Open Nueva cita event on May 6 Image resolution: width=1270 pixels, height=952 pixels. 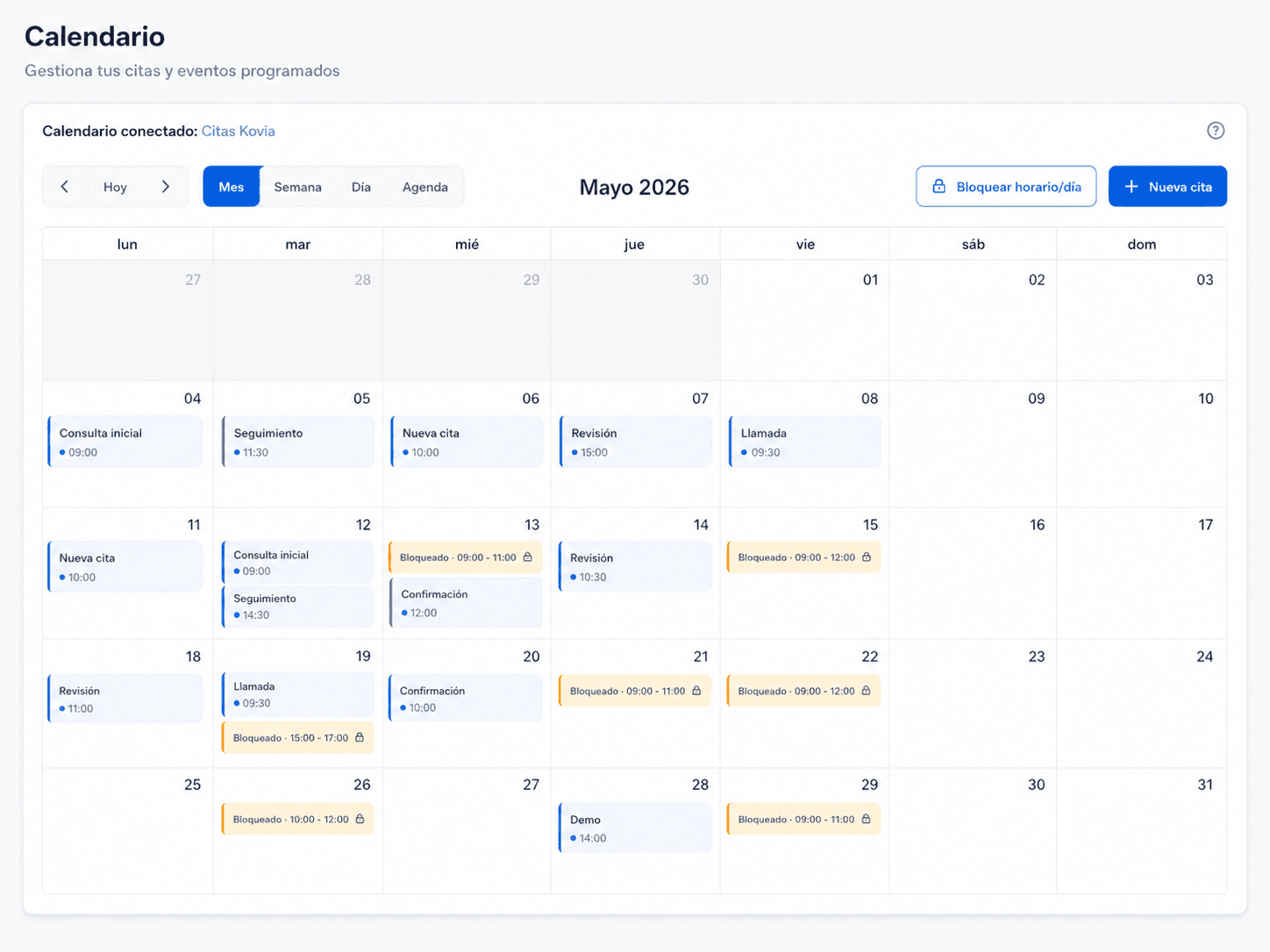pyautogui.click(x=467, y=442)
